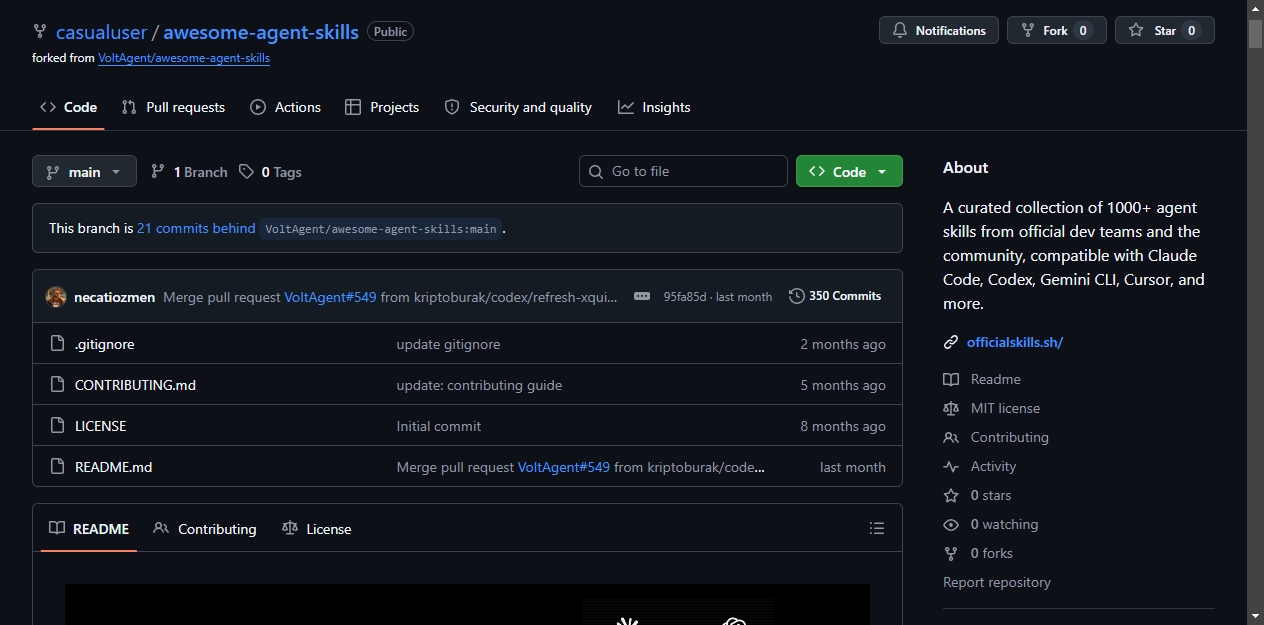
Task: Click the necatiozmen author name
Action: click(114, 297)
